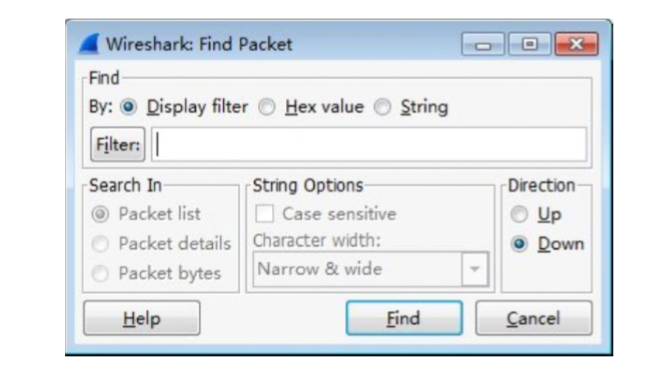Click inside the filter text field
Screen dimensions: 645x384
(369, 144)
